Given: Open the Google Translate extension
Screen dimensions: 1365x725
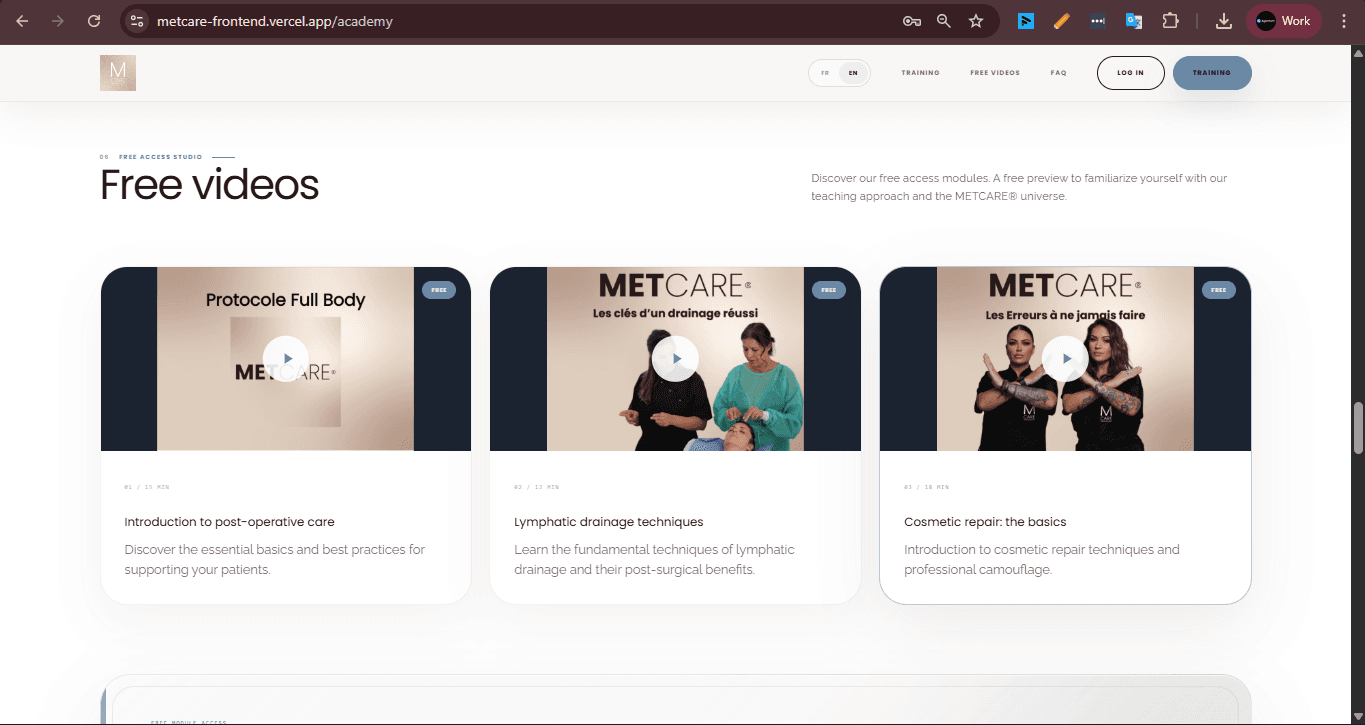Looking at the screenshot, I should pyautogui.click(x=1134, y=21).
